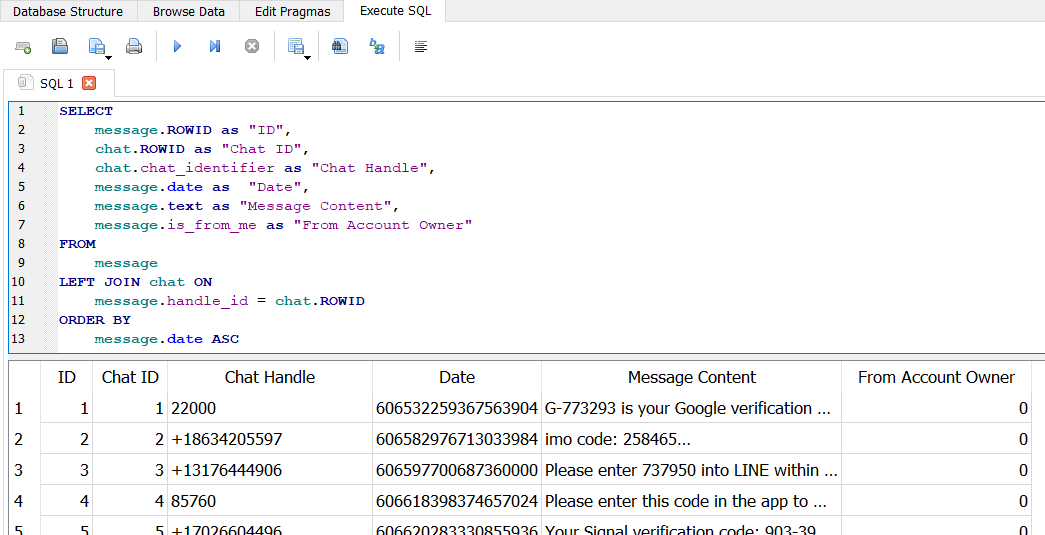1045x535 pixels.
Task: Open find with binoculars icon
Action: pyautogui.click(x=340, y=47)
